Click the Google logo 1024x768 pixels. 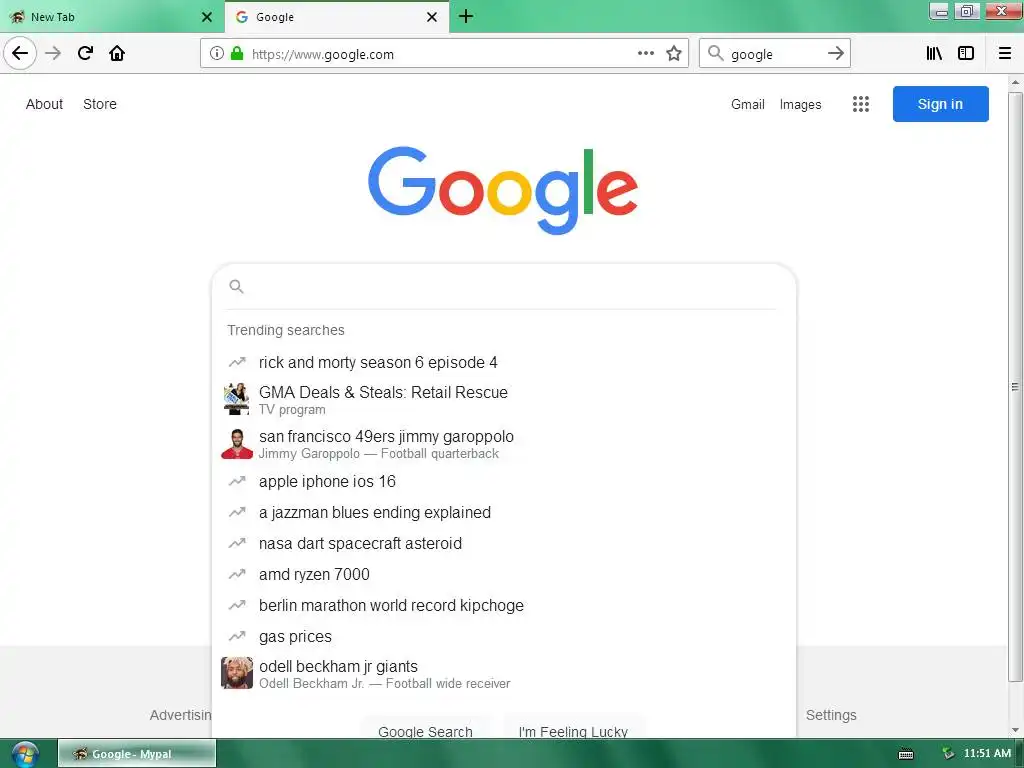point(503,190)
